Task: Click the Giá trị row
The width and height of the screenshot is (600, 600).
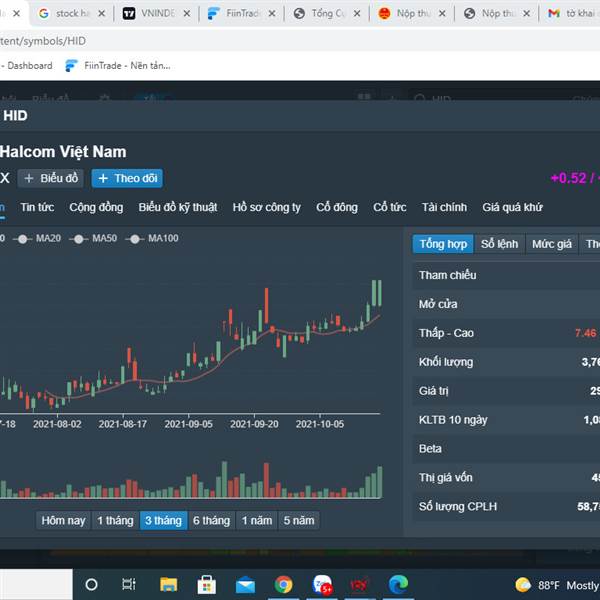Action: [x=506, y=391]
